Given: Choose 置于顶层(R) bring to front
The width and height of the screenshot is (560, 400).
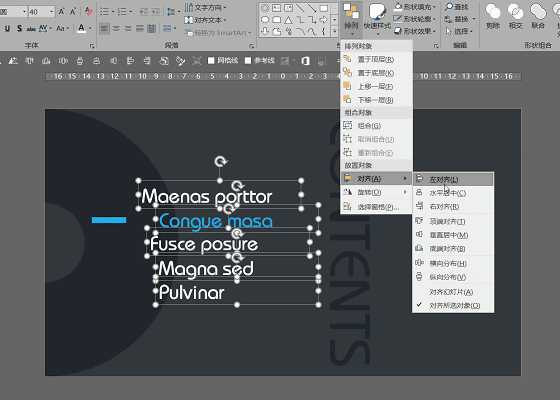Looking at the screenshot, I should pyautogui.click(x=376, y=59).
